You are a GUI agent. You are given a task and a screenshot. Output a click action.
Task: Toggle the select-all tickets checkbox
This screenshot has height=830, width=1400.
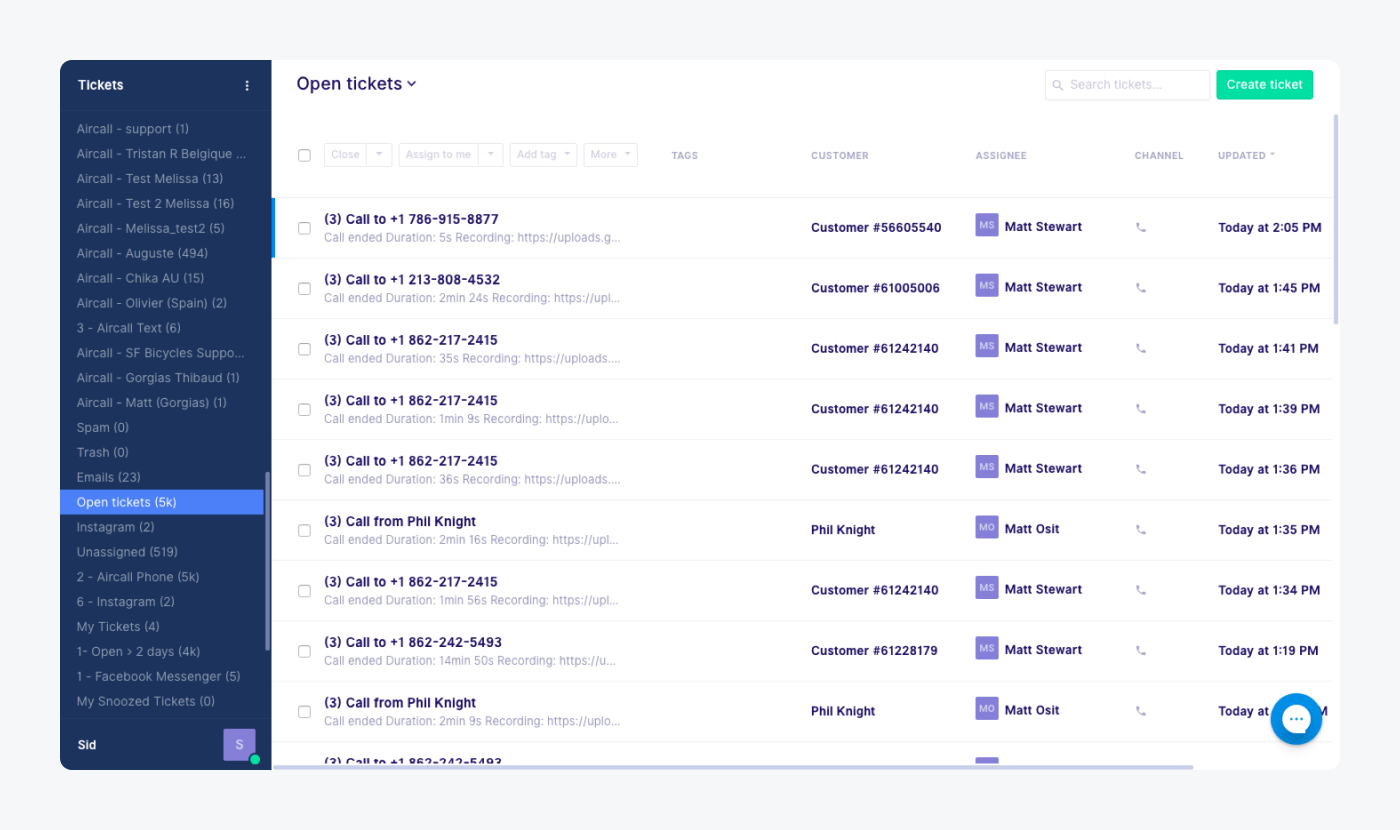[x=304, y=155]
